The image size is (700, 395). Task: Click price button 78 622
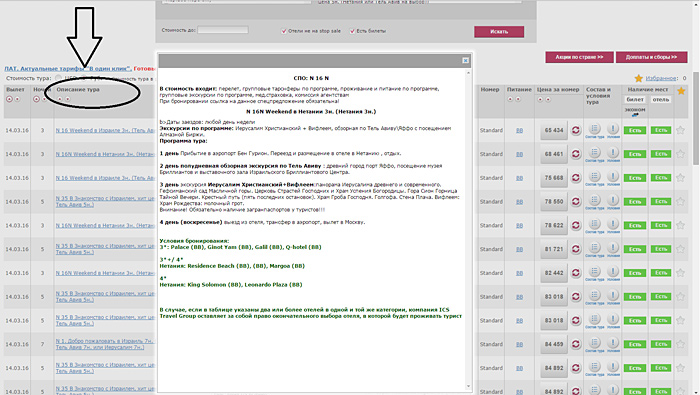click(554, 225)
